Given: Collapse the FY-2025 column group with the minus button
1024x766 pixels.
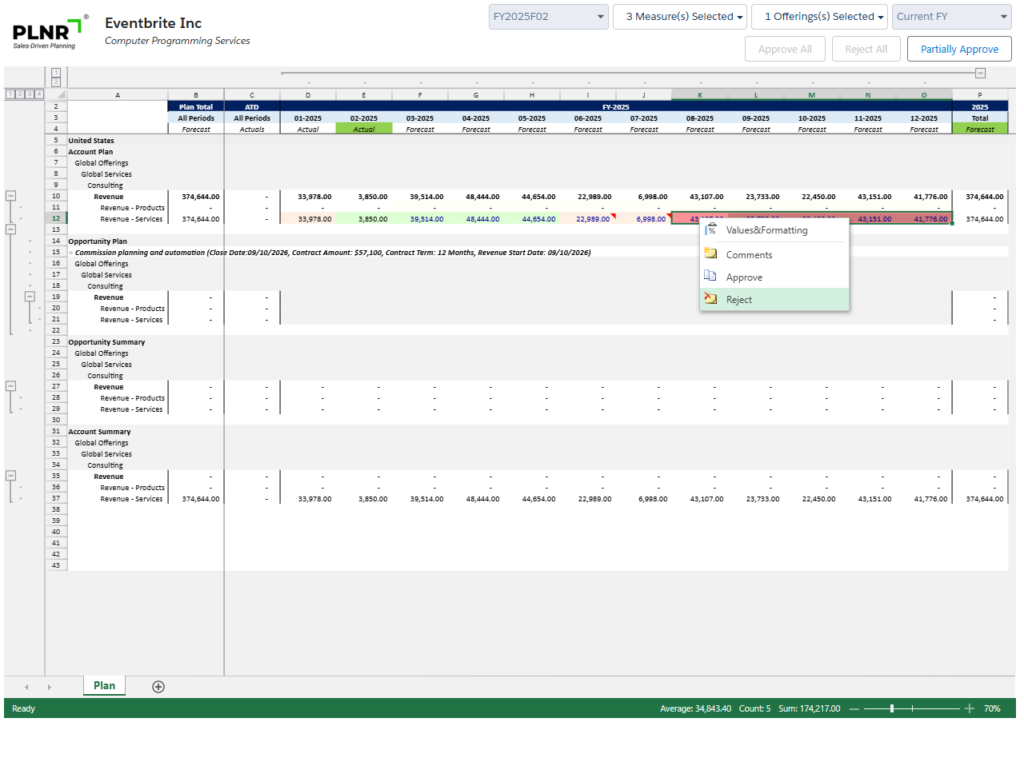Looking at the screenshot, I should [980, 73].
